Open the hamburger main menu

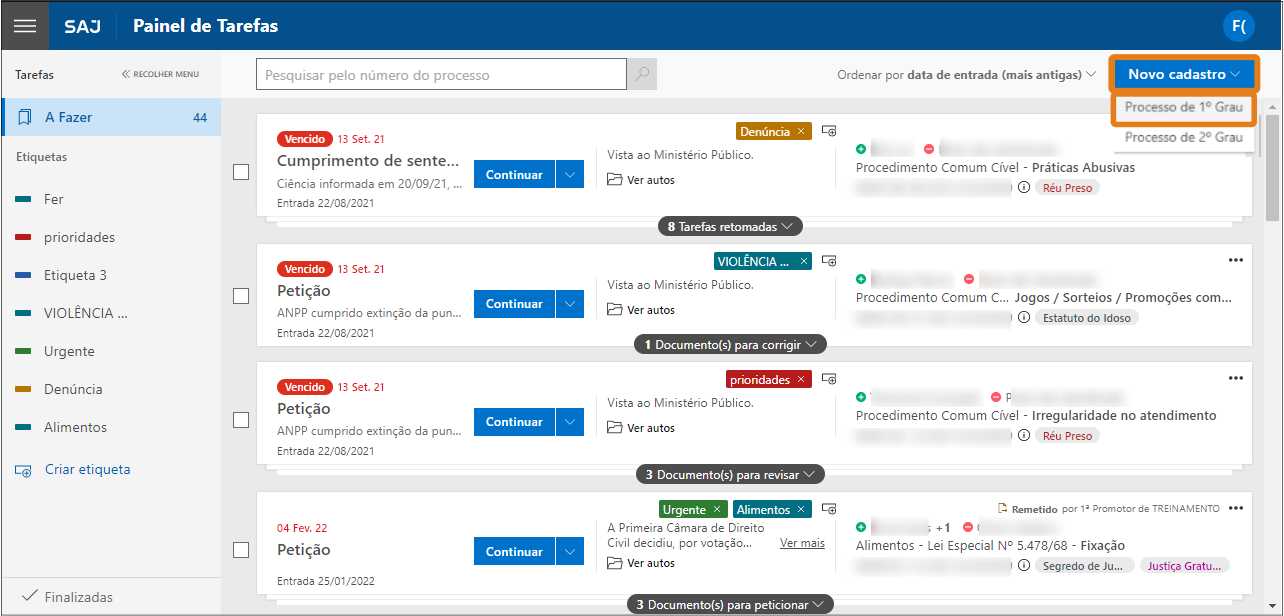point(24,26)
